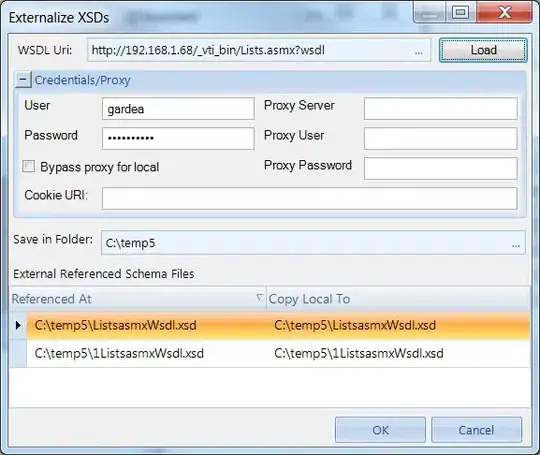Minimize the Externalize XSDs window
This screenshot has height=455, width=540.
tap(430, 13)
